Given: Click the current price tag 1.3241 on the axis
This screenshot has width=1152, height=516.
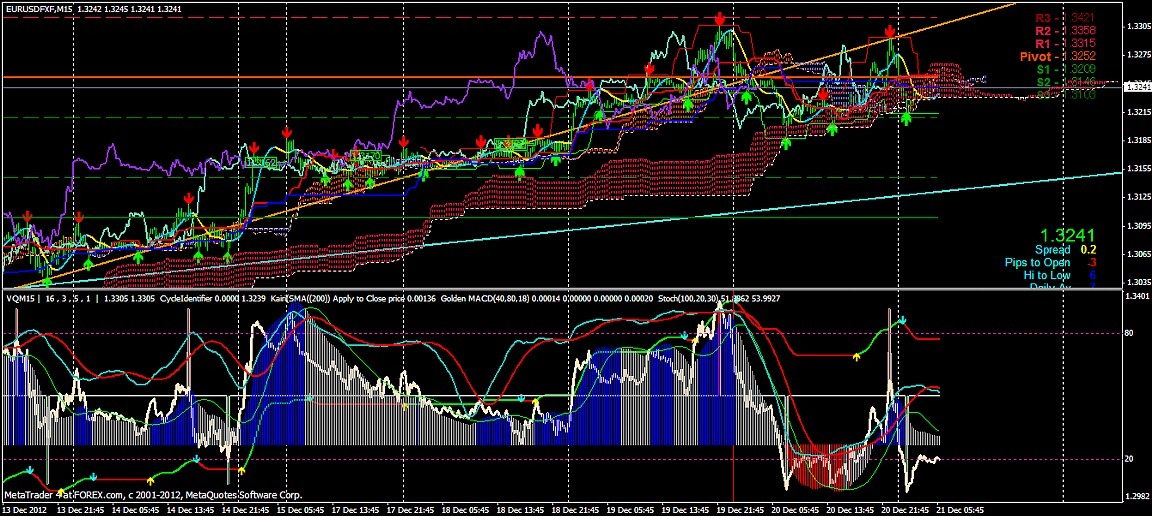Looking at the screenshot, I should pyautogui.click(x=1136, y=86).
